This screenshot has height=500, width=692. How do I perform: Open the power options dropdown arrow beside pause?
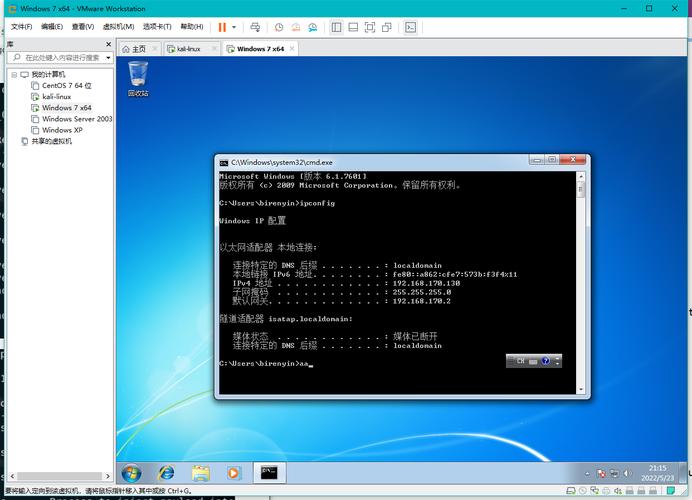(x=235, y=27)
